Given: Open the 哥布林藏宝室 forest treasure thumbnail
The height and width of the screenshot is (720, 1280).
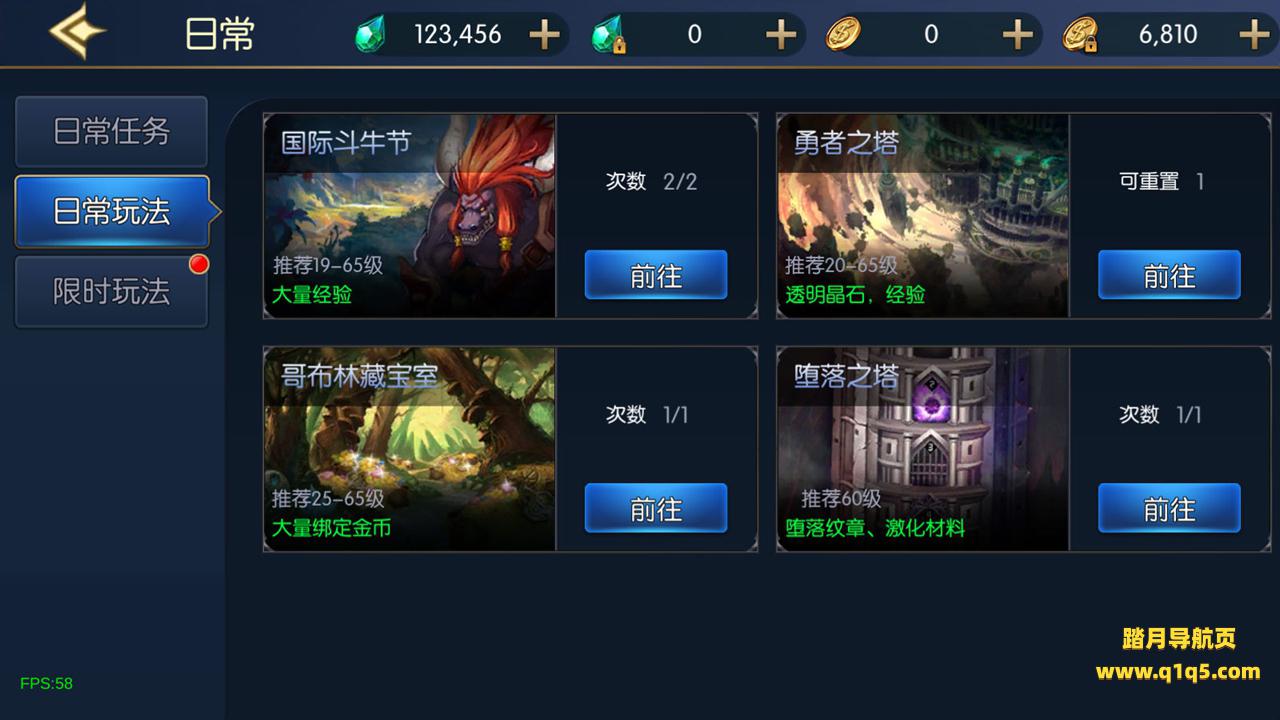Looking at the screenshot, I should pyautogui.click(x=410, y=449).
